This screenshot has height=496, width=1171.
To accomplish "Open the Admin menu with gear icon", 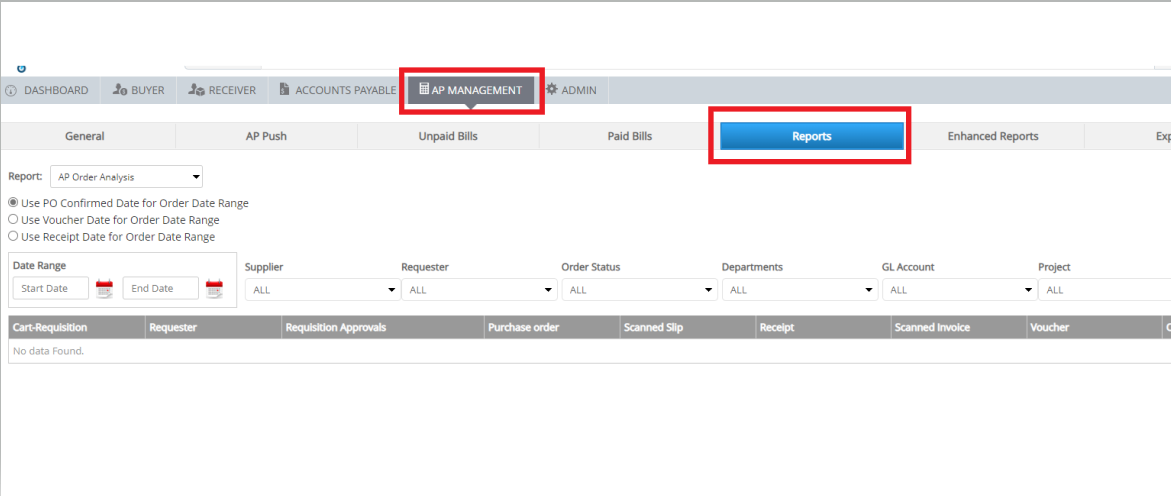I will click(x=571, y=90).
